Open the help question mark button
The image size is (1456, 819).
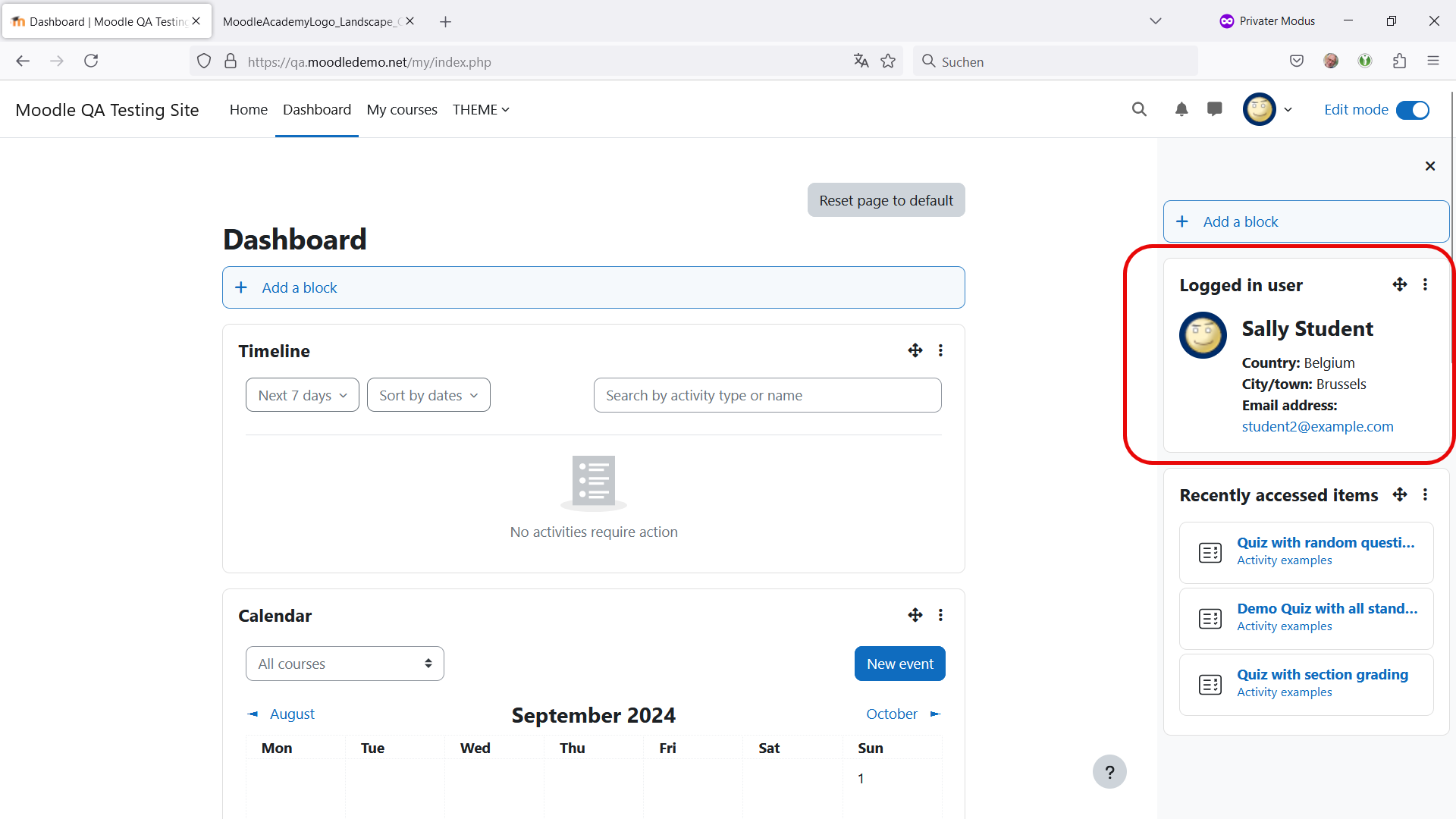[1109, 772]
